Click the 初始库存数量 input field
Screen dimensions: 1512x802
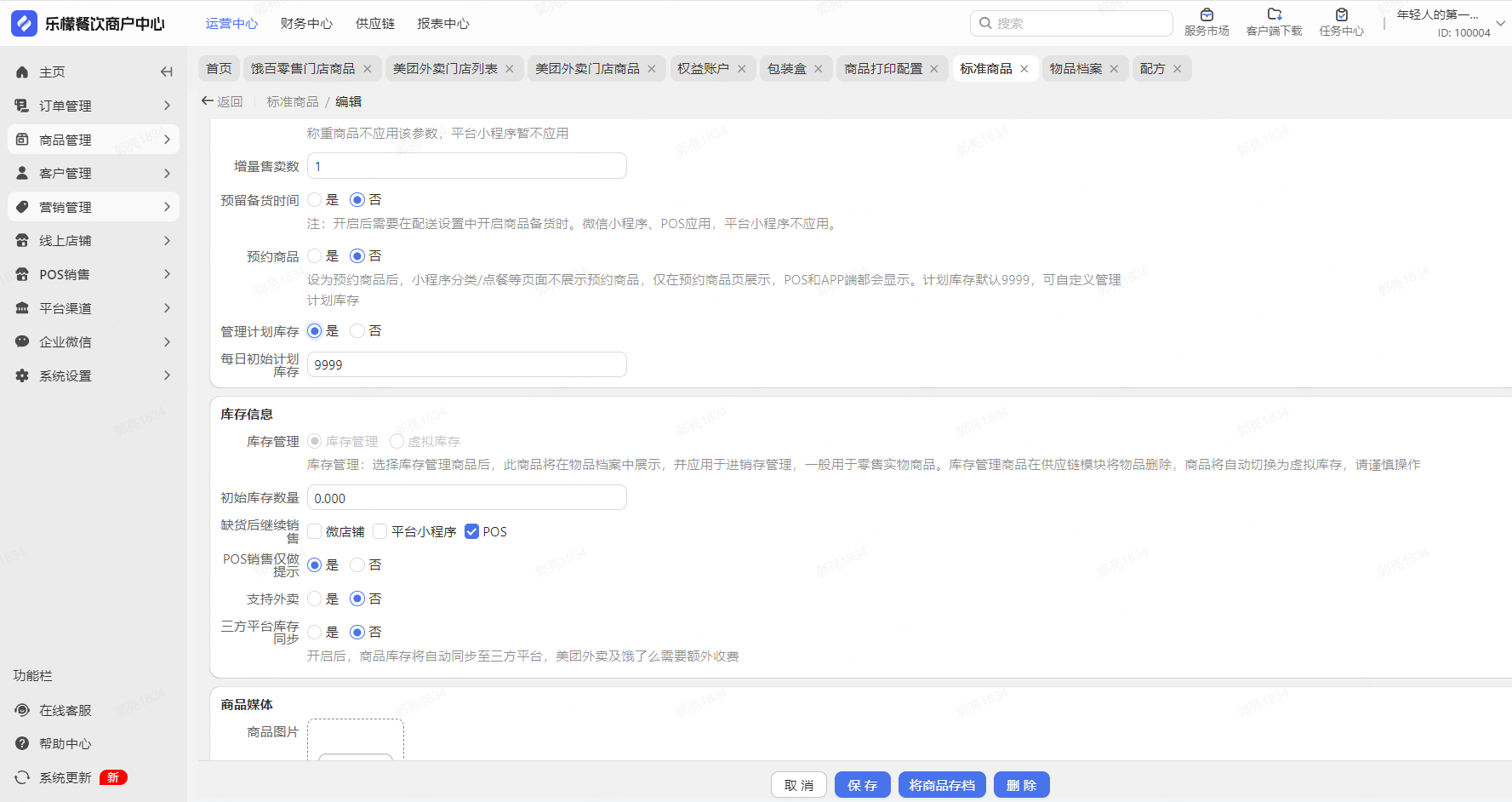(x=467, y=498)
